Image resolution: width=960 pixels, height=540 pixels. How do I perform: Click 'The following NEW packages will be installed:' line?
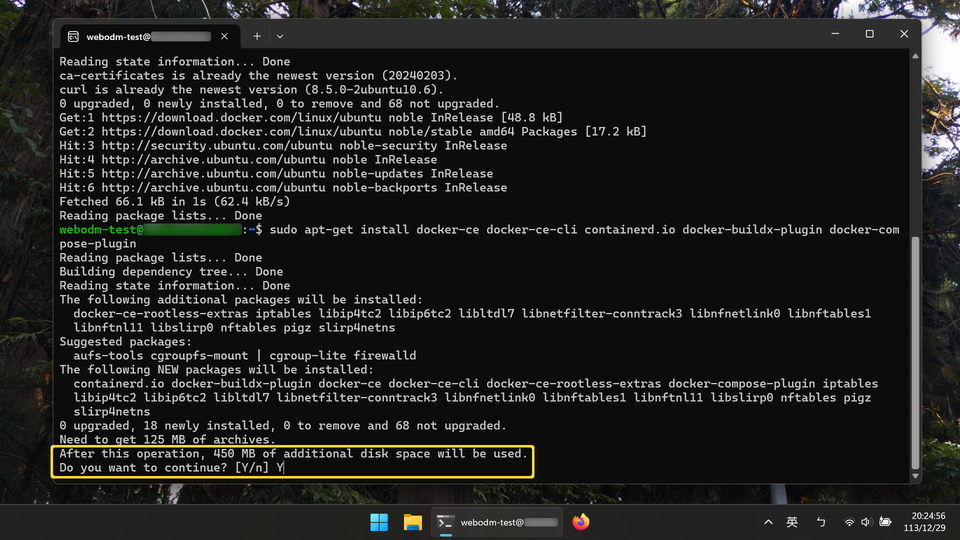[216, 370]
